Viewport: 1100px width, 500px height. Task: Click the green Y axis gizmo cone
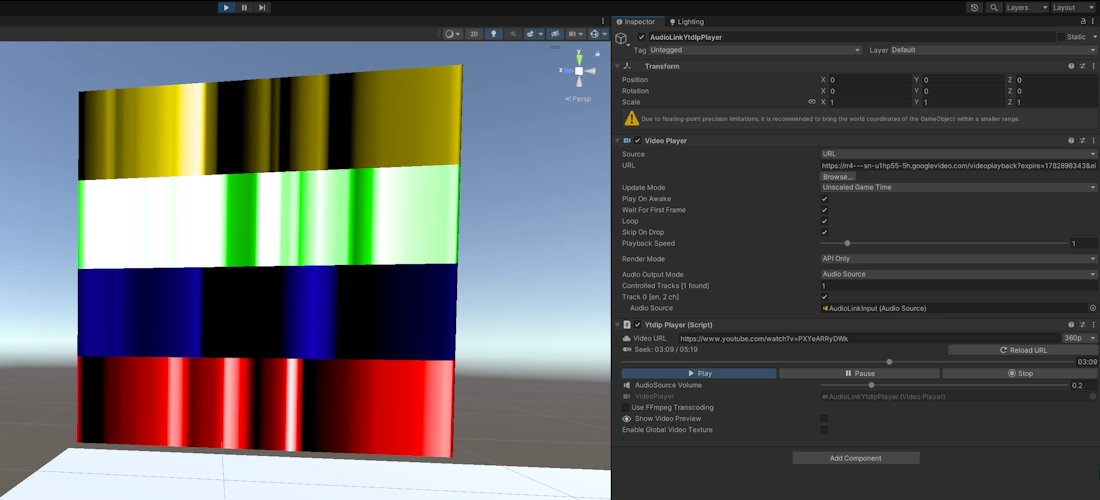coord(579,58)
